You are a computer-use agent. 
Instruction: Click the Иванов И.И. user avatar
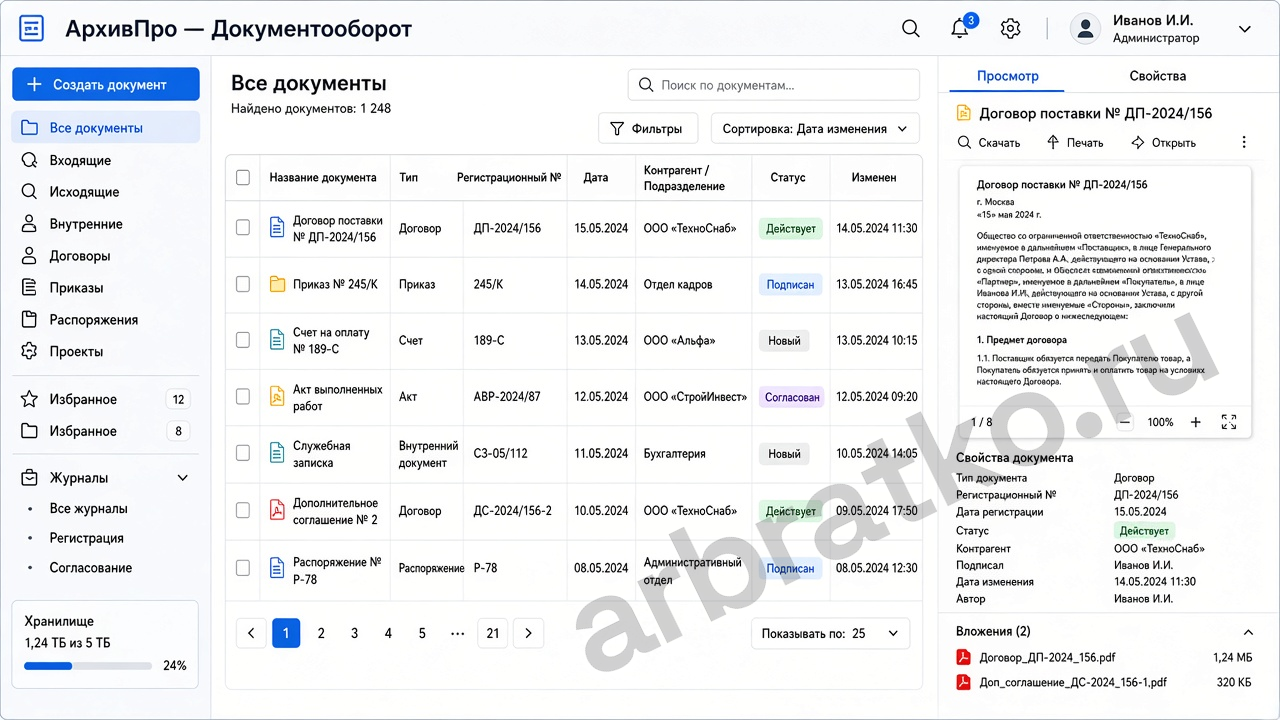coord(1085,29)
